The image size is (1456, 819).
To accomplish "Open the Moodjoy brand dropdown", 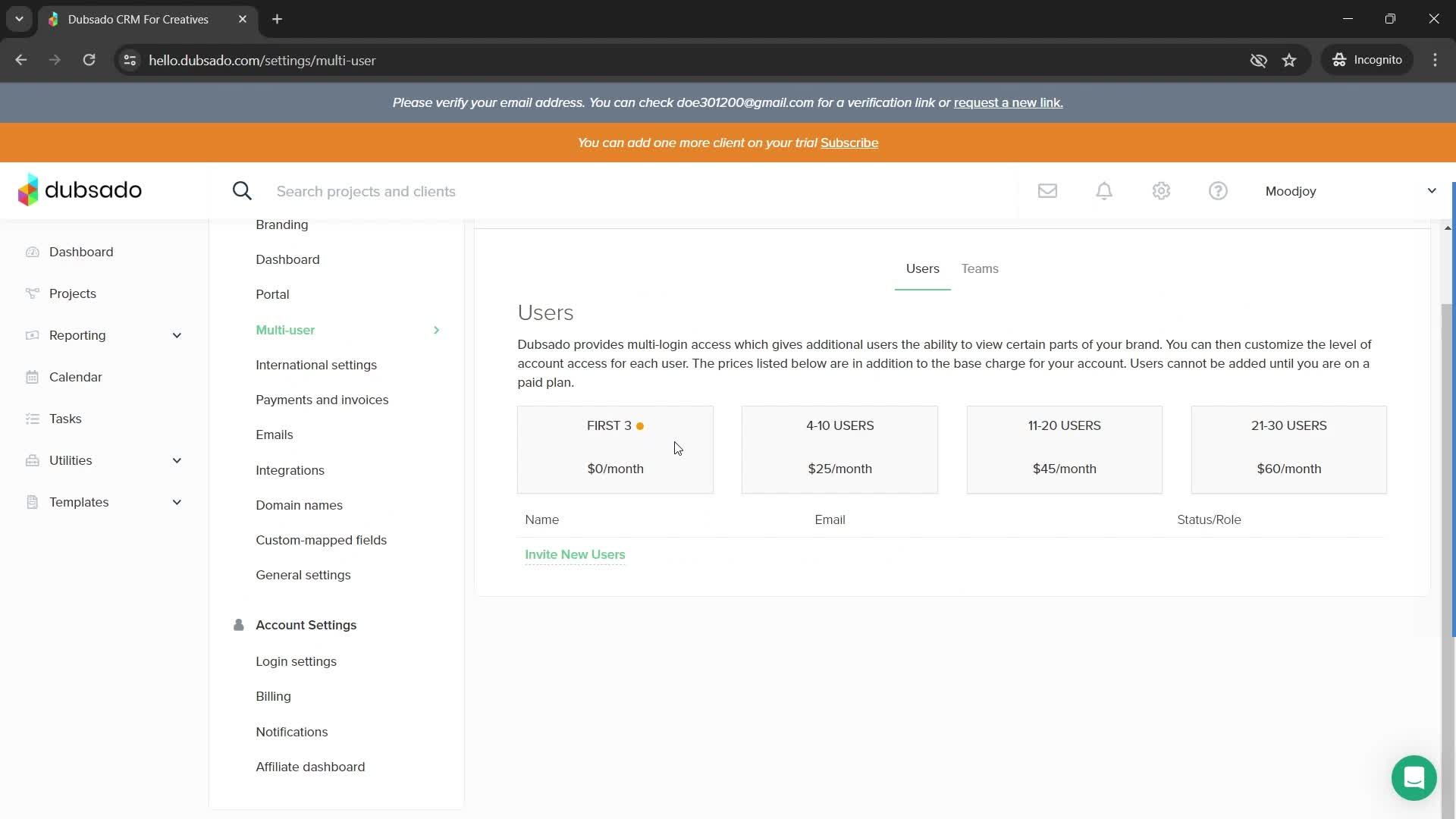I will (x=1351, y=191).
